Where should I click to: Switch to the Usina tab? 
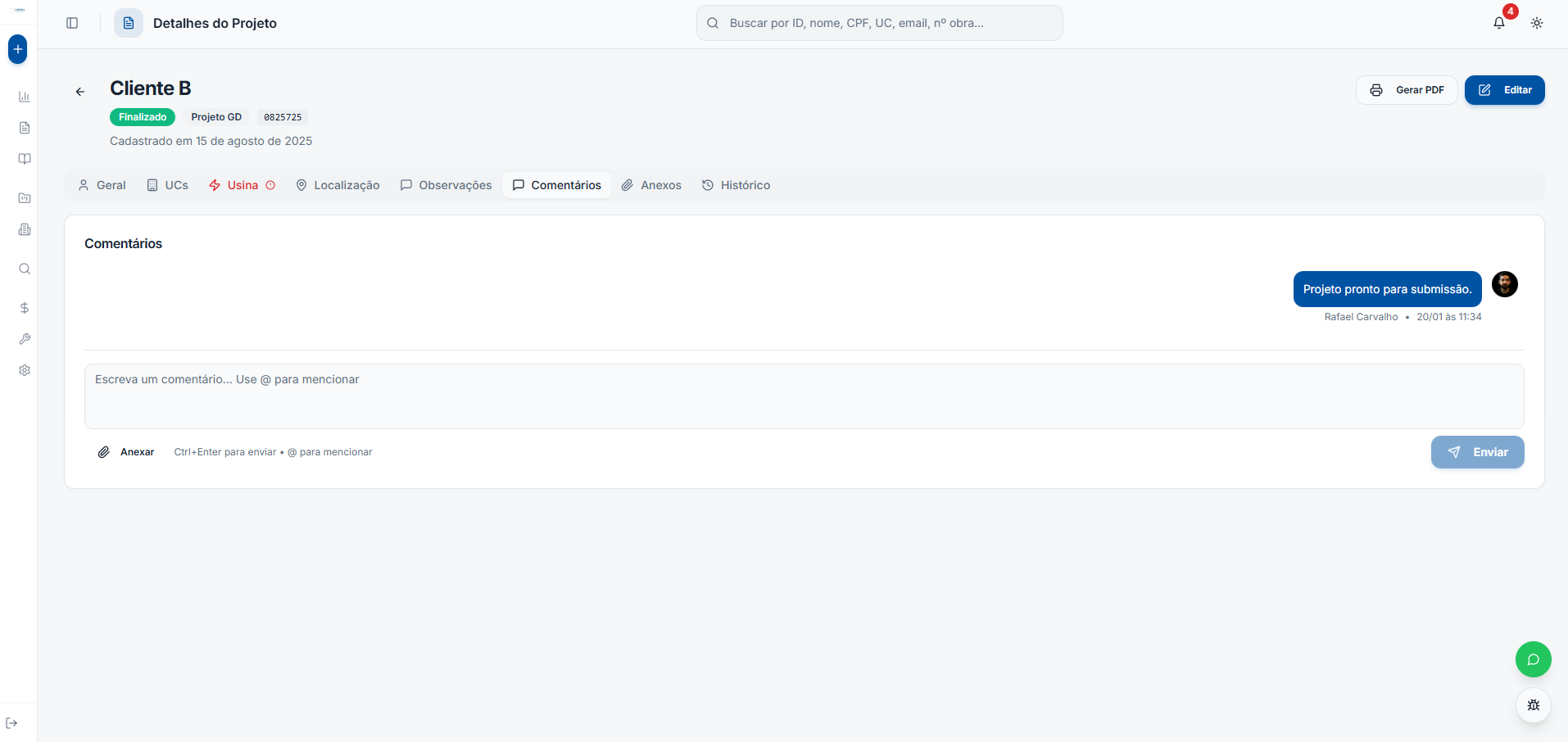[x=242, y=185]
